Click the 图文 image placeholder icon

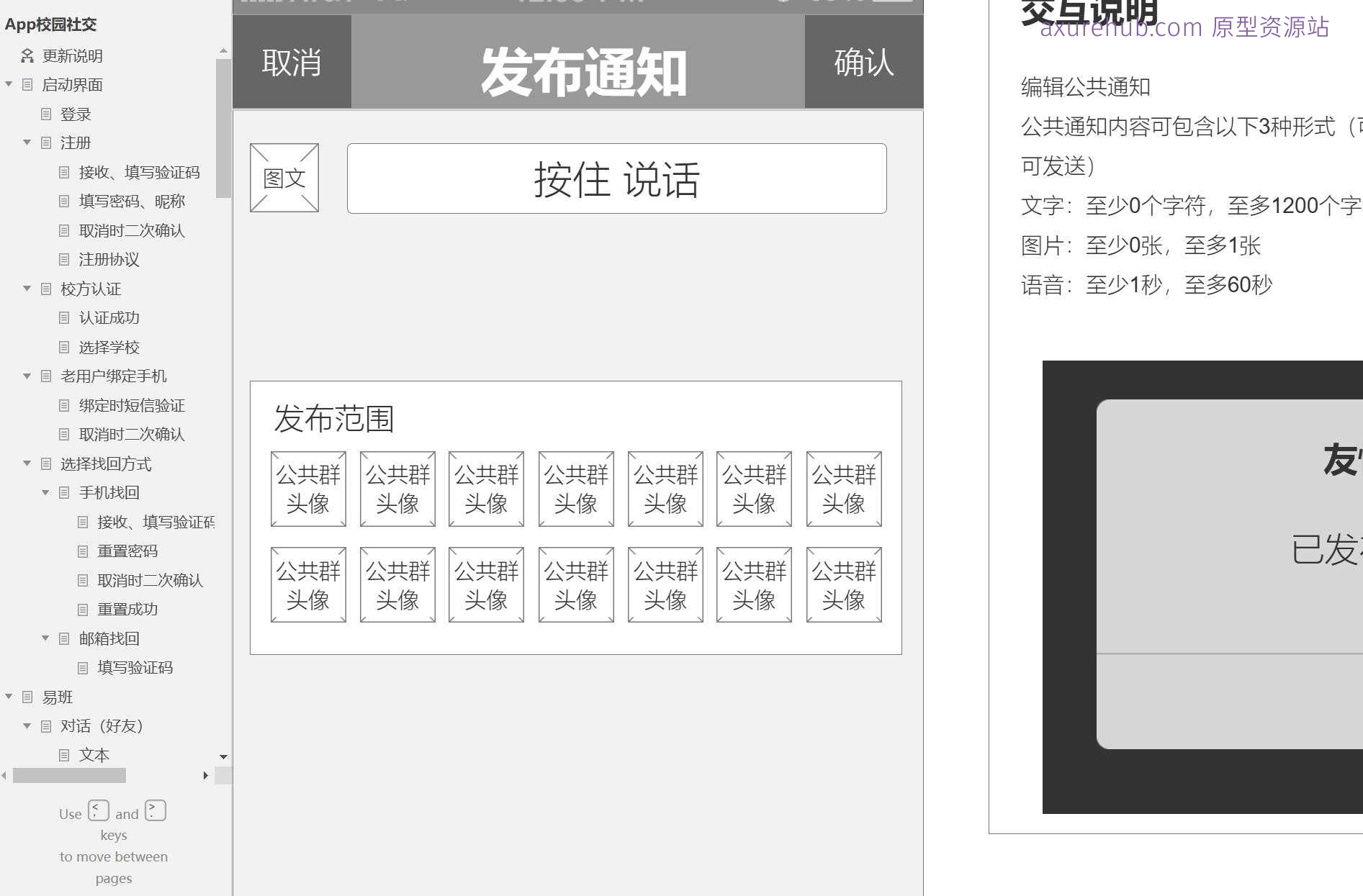pyautogui.click(x=284, y=178)
